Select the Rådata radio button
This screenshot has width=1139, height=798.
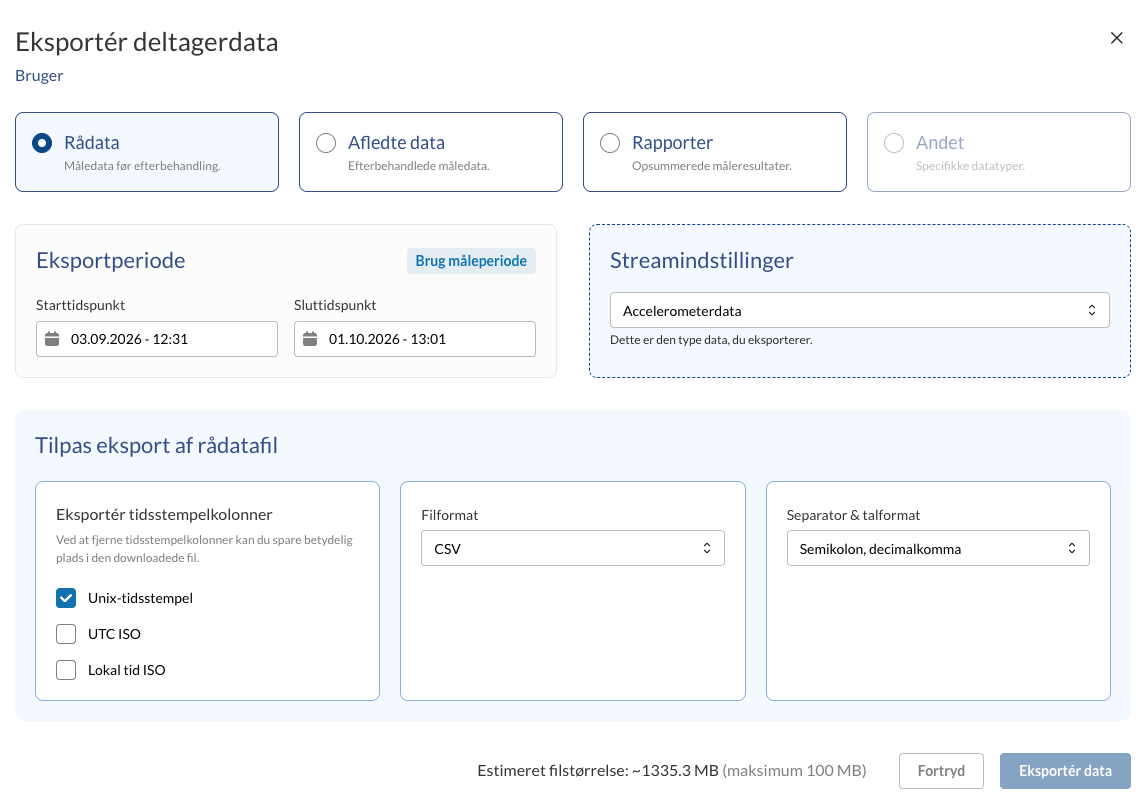tap(42, 143)
